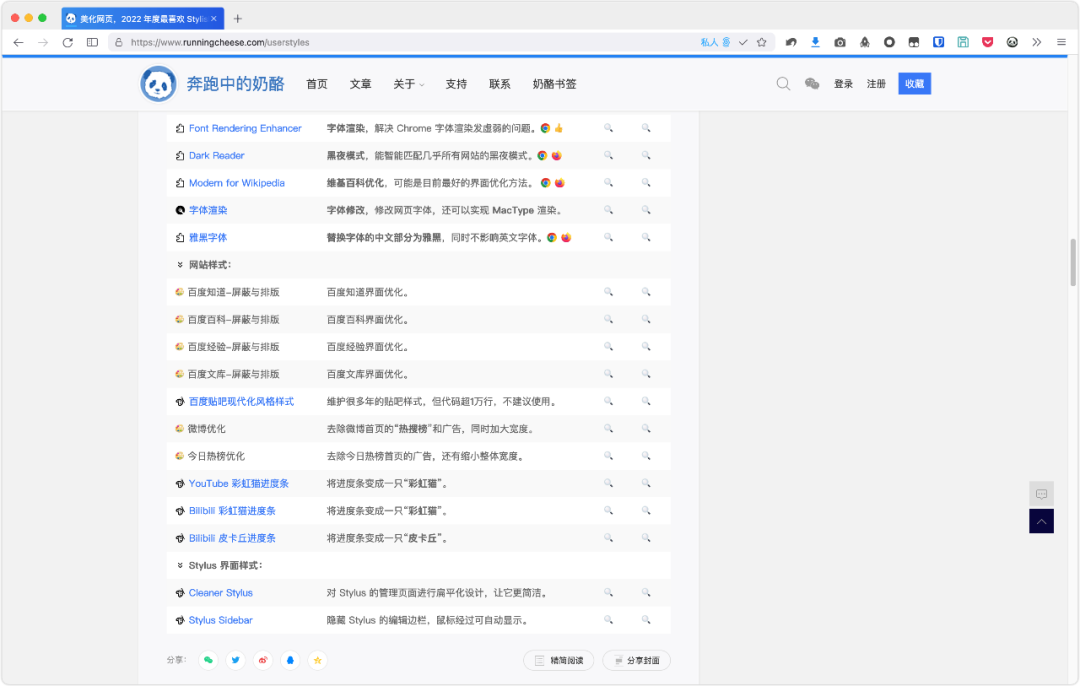Click the panda site logo

(x=158, y=84)
